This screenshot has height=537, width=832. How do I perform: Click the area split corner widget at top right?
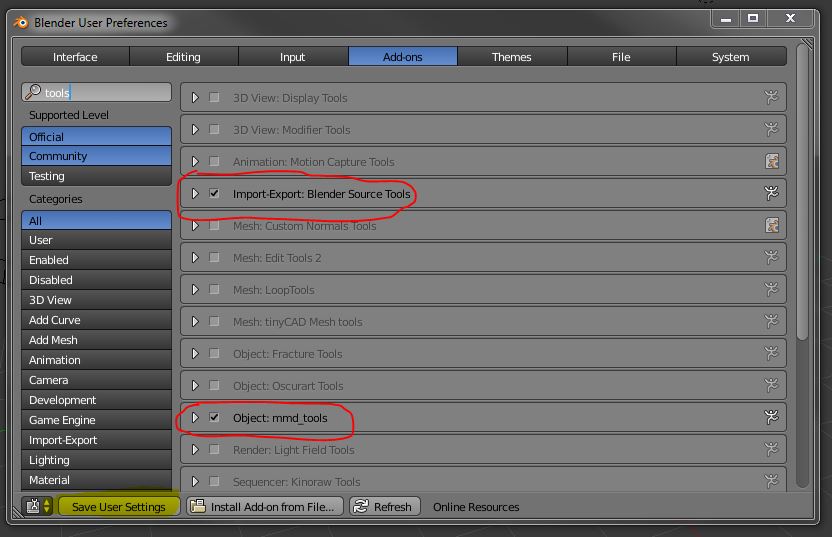pos(807,43)
